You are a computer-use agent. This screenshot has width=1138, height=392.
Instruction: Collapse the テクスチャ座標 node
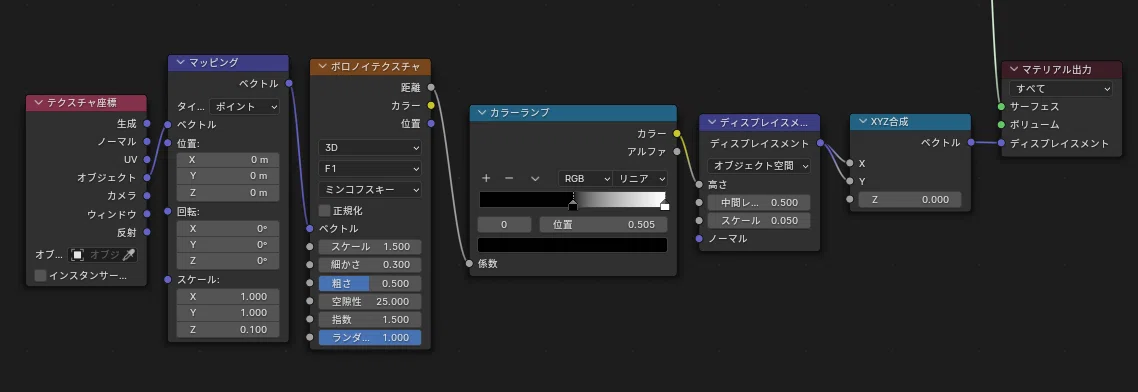38,103
